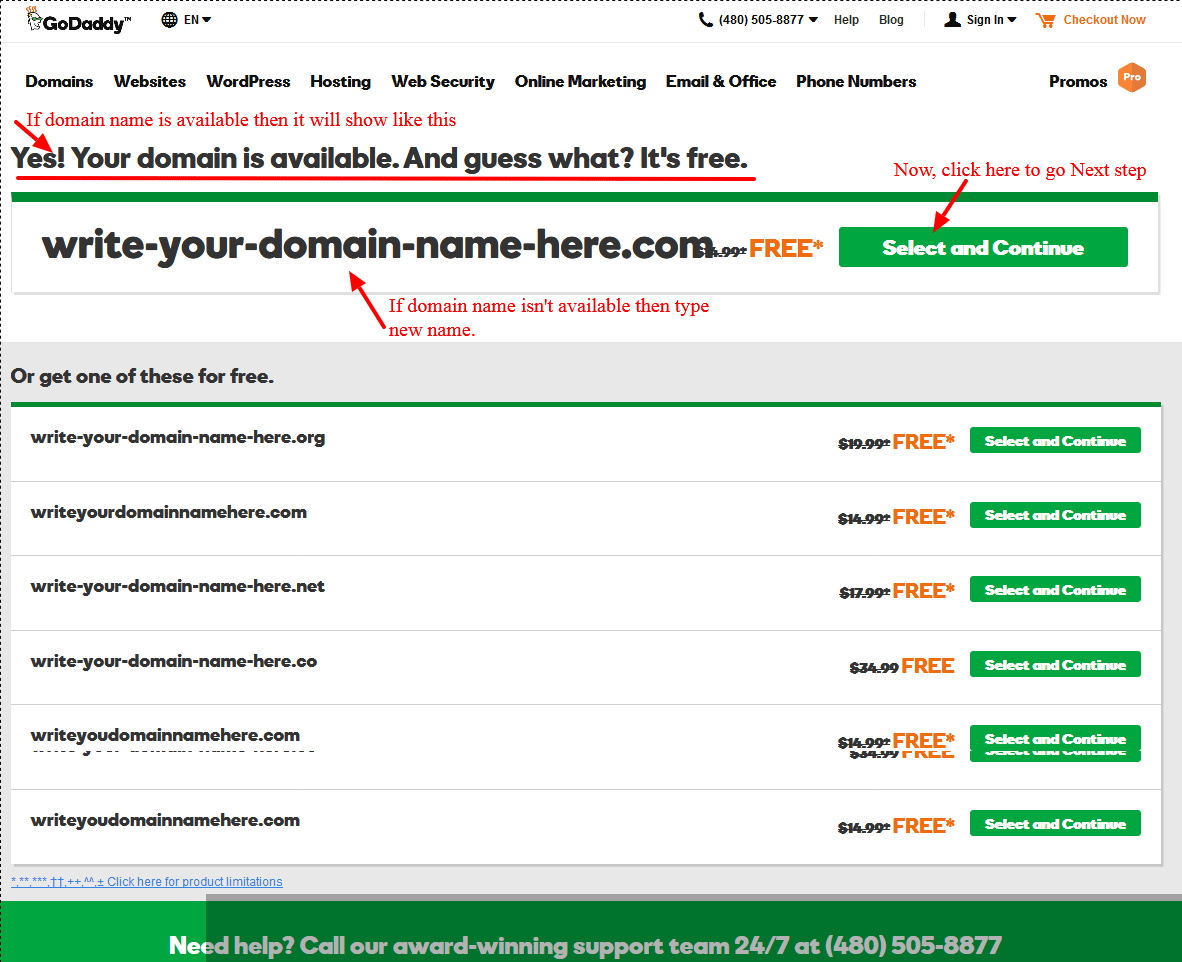Viewport: 1182px width, 962px height.
Task: Select and Continue for the first writeyourdomainnamehere.com
Action: click(x=1055, y=515)
